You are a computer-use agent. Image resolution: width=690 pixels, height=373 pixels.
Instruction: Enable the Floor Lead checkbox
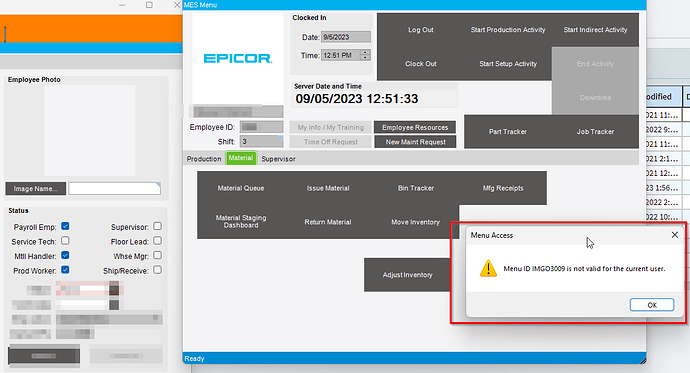pyautogui.click(x=158, y=241)
